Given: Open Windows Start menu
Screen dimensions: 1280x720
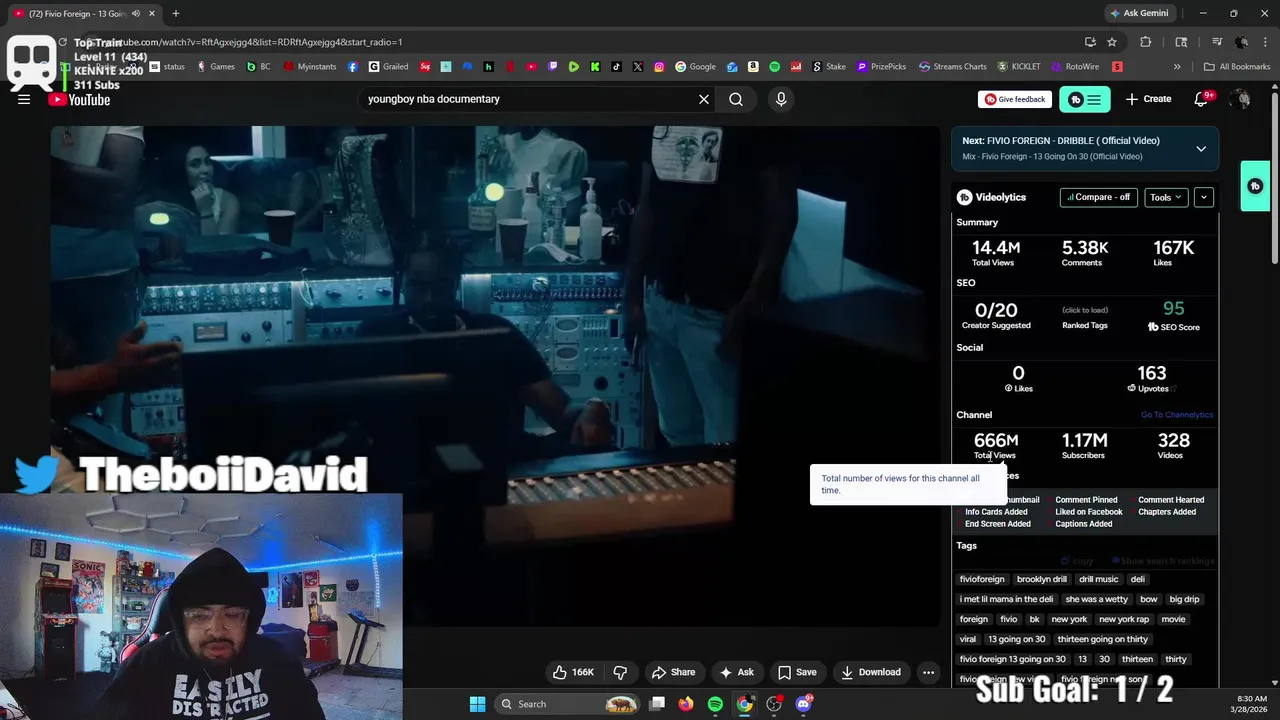Looking at the screenshot, I should pos(477,704).
